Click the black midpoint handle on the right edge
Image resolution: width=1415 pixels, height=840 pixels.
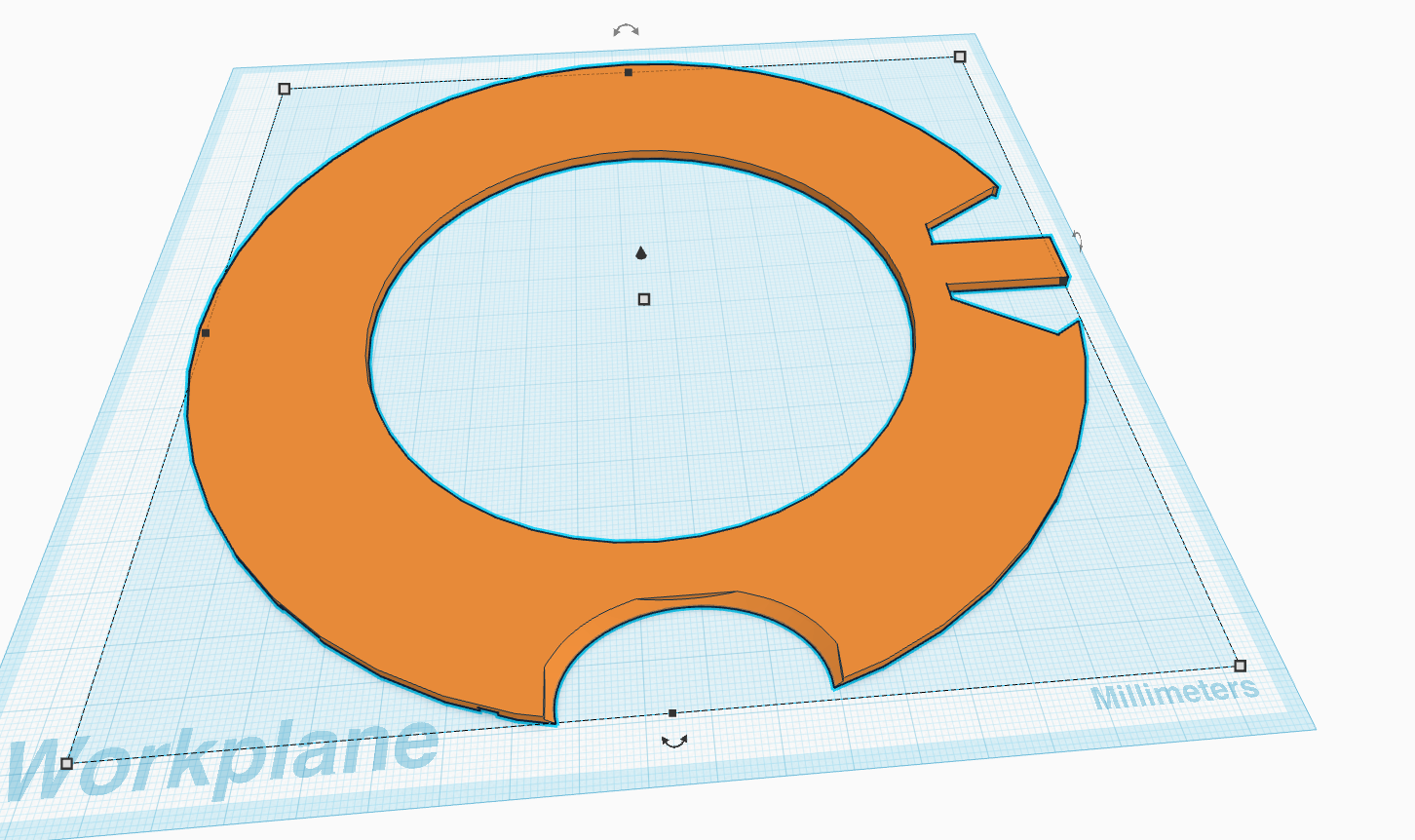(x=1063, y=281)
